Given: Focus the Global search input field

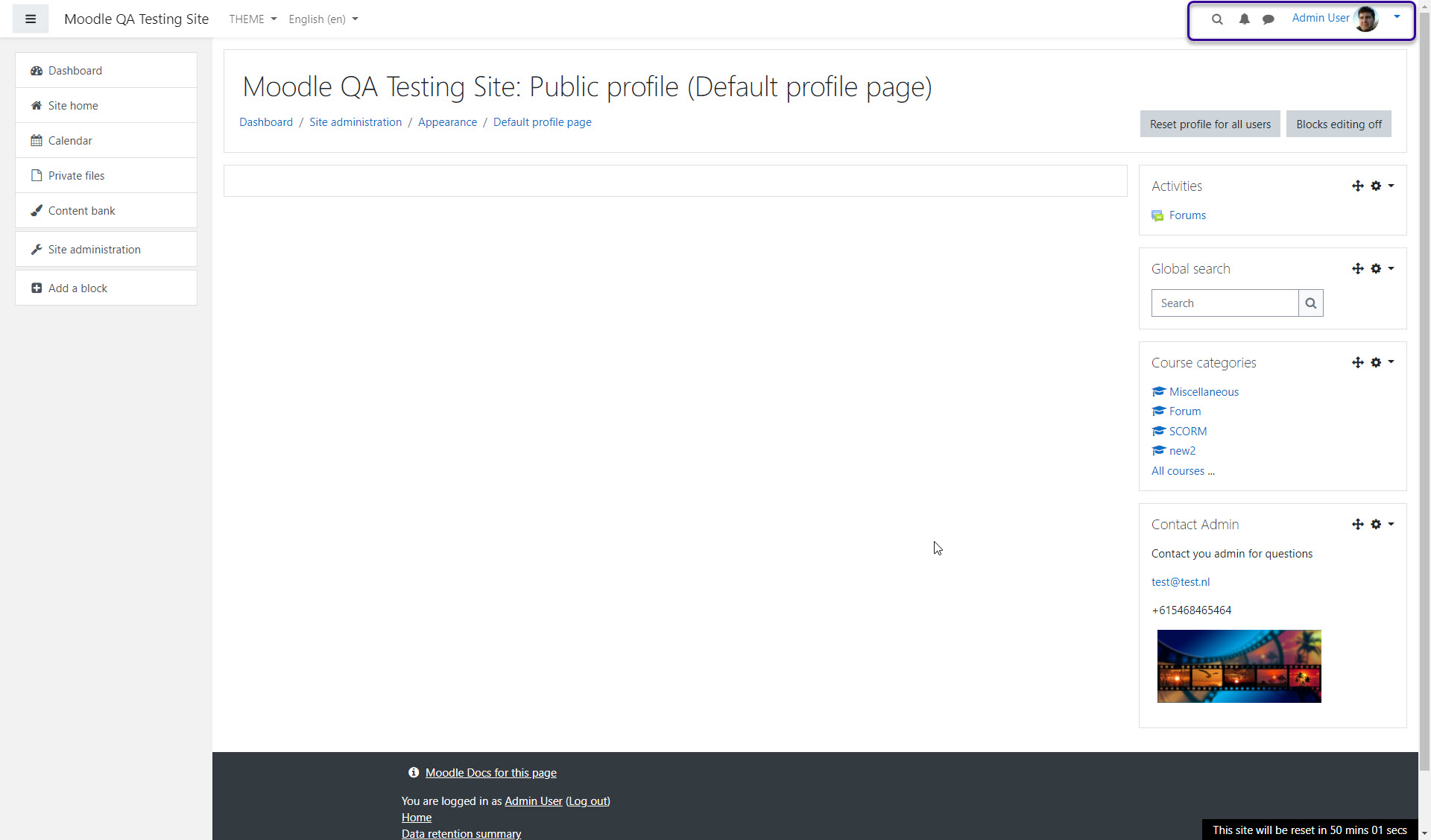Looking at the screenshot, I should tap(1225, 303).
